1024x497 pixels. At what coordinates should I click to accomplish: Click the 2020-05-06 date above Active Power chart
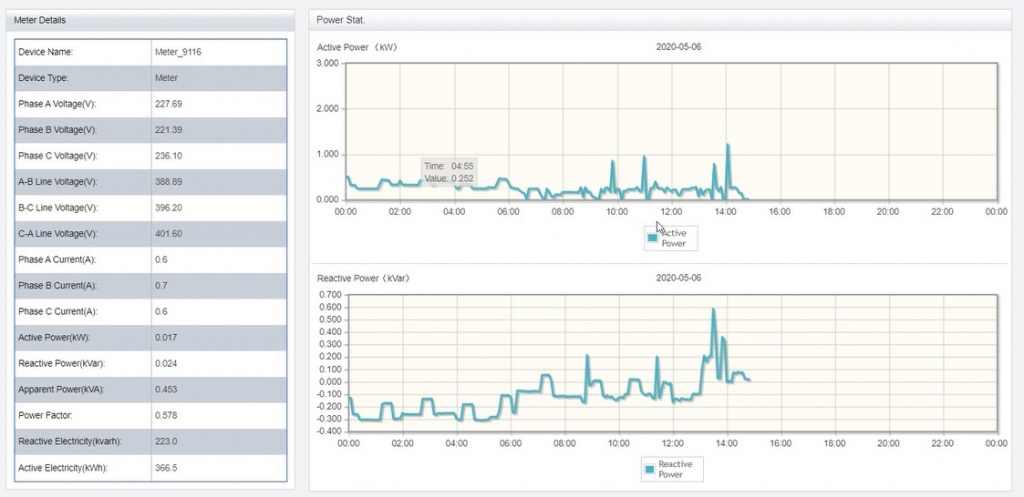coord(679,47)
